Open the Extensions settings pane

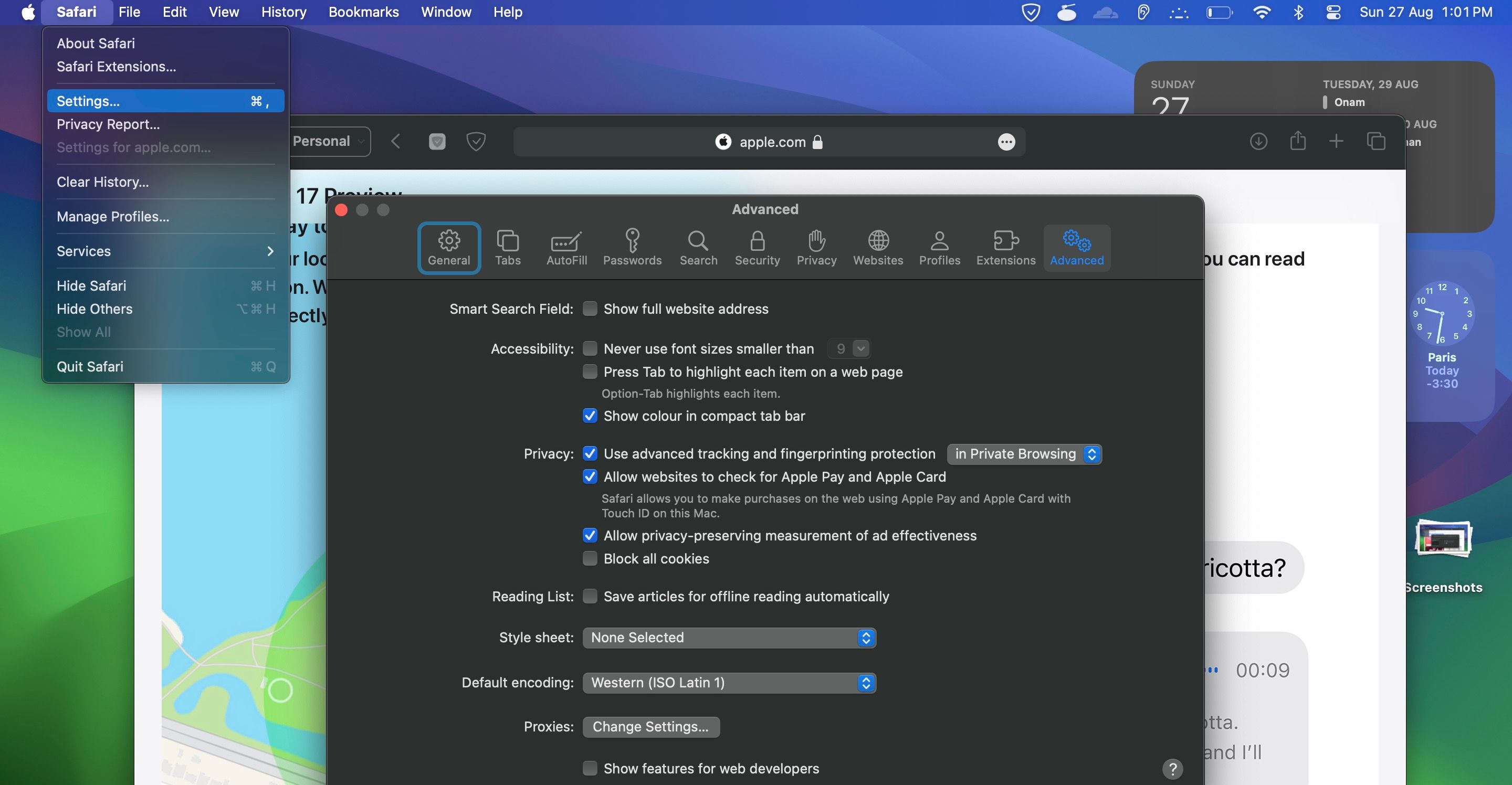[x=1005, y=248]
